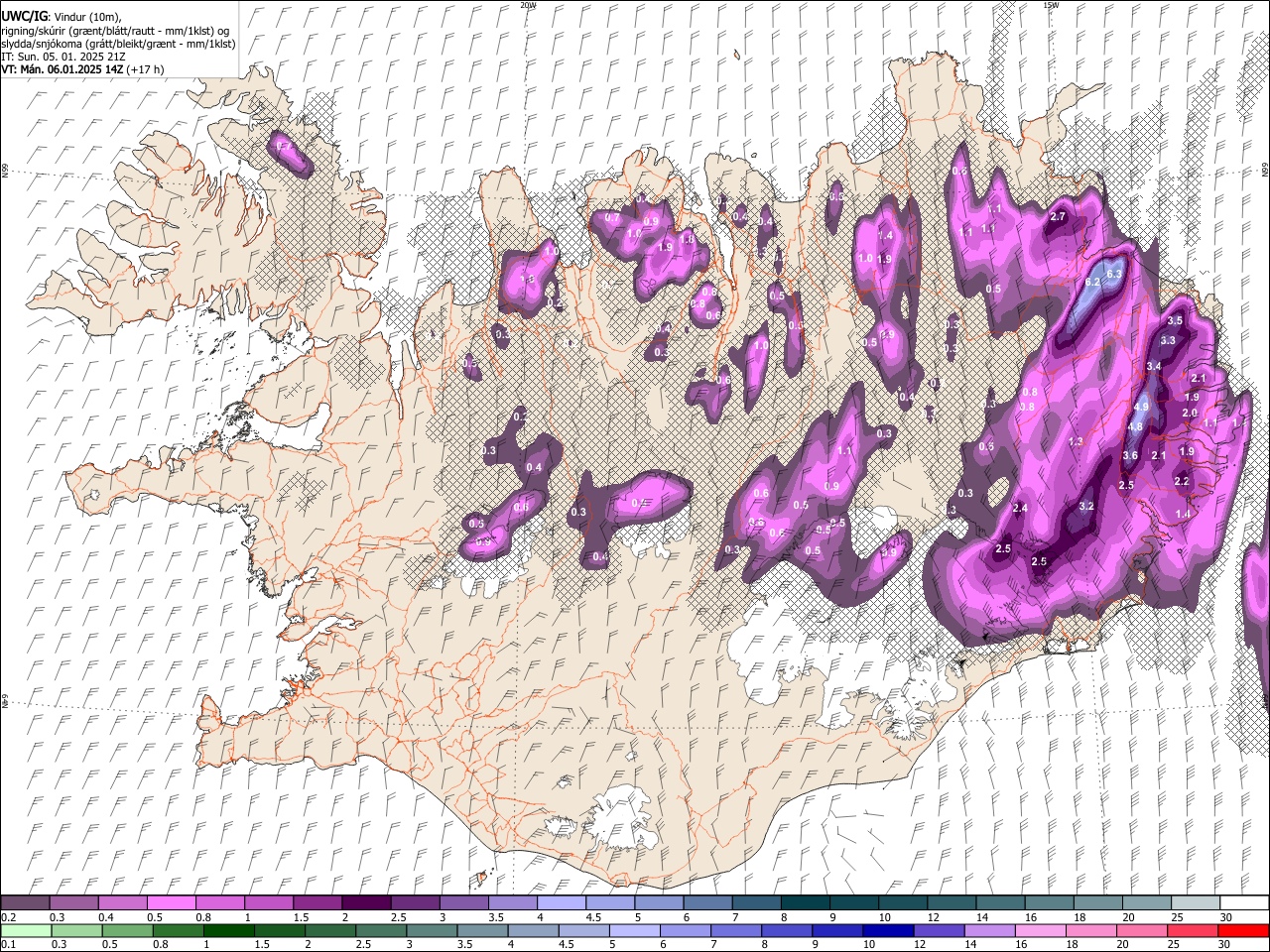Click the 'rigning/skúrir' legend description line
This screenshot has height=952, width=1270.
(x=115, y=31)
